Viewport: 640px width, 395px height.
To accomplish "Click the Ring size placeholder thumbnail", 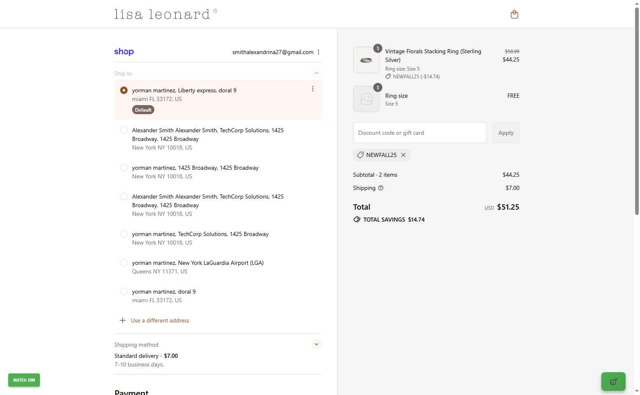I will pyautogui.click(x=366, y=99).
